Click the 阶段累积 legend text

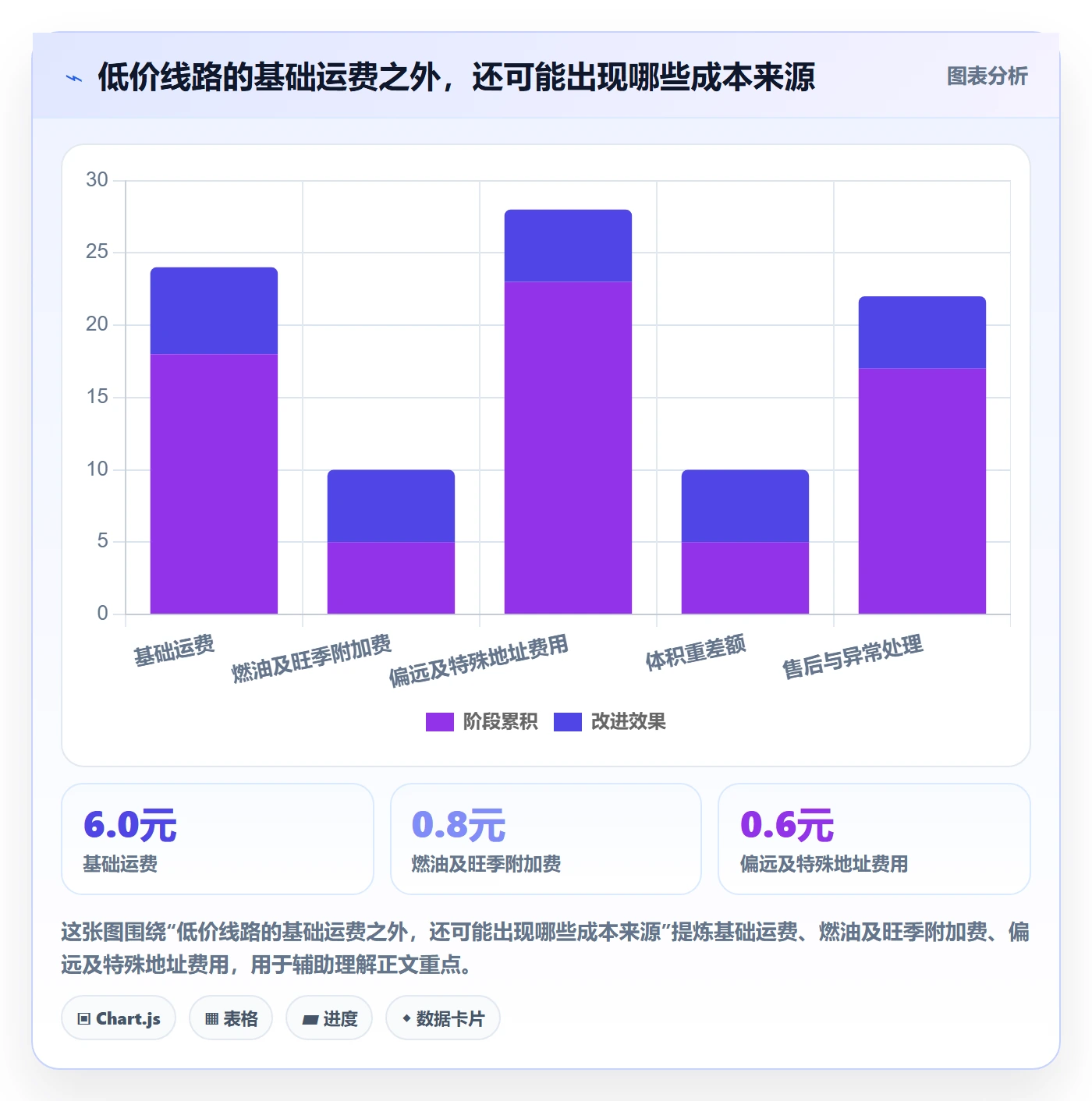tap(500, 722)
